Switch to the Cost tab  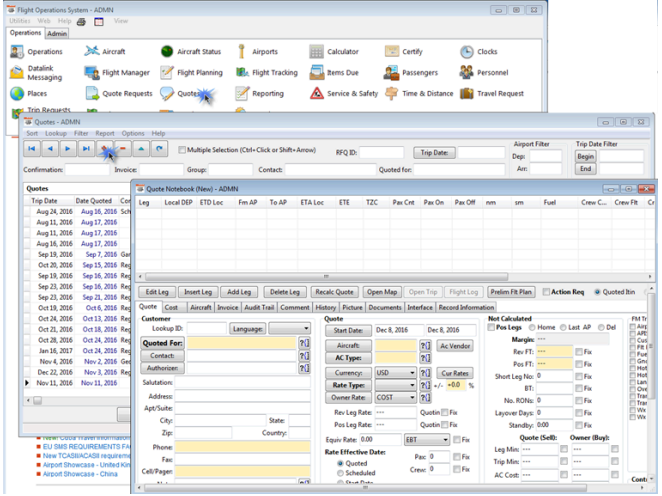point(171,307)
